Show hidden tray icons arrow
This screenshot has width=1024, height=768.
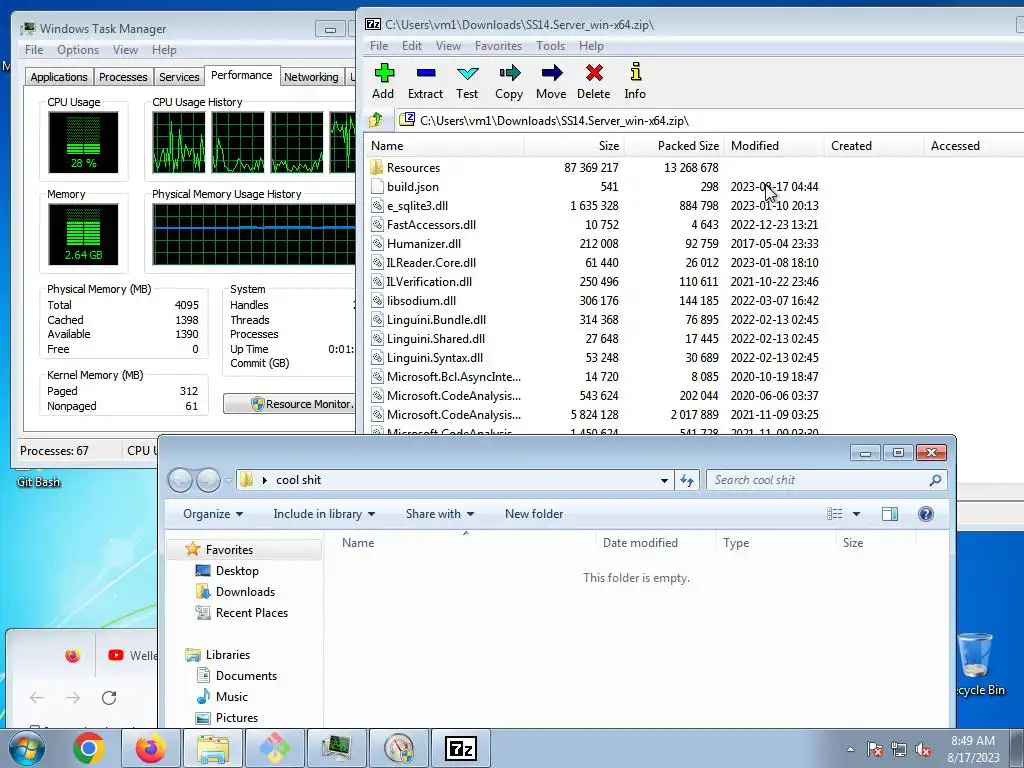850,749
